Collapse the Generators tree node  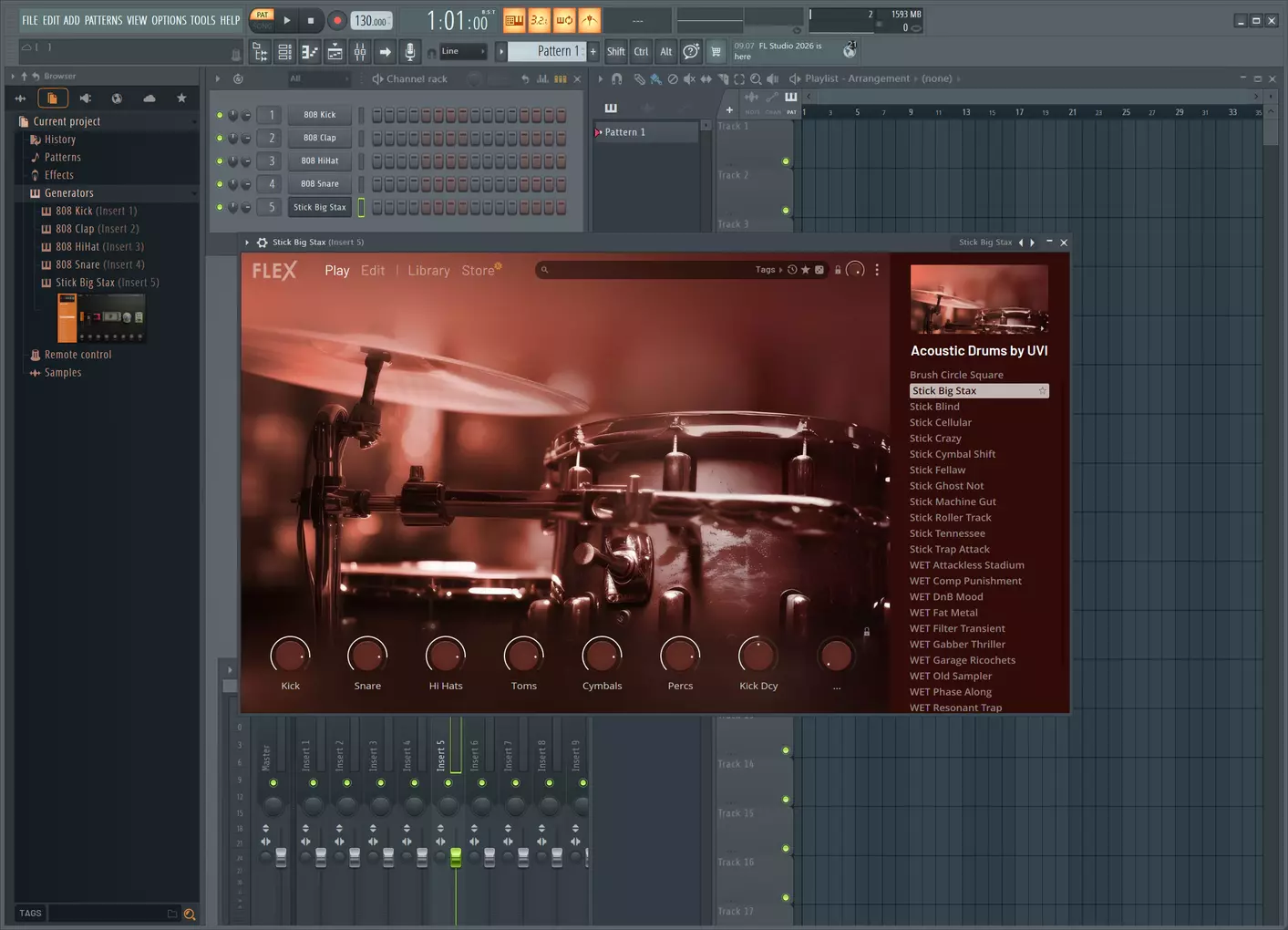(69, 193)
